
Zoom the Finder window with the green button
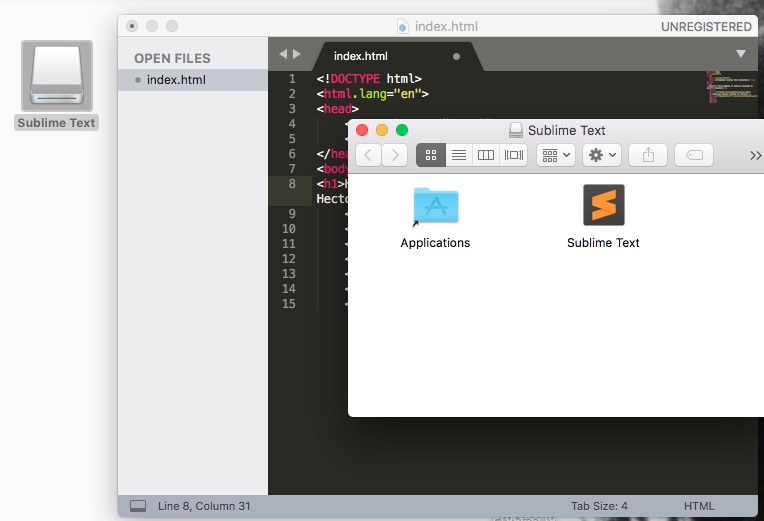[402, 130]
